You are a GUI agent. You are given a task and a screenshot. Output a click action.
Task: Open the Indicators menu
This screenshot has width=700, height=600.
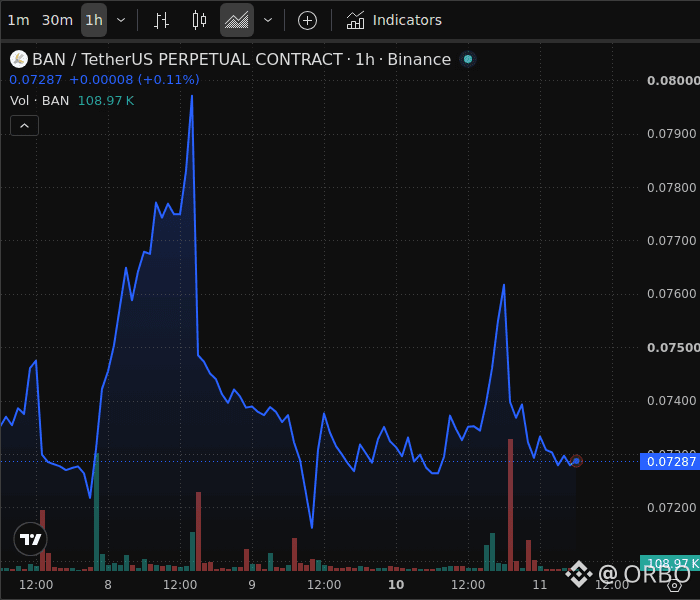tap(394, 20)
